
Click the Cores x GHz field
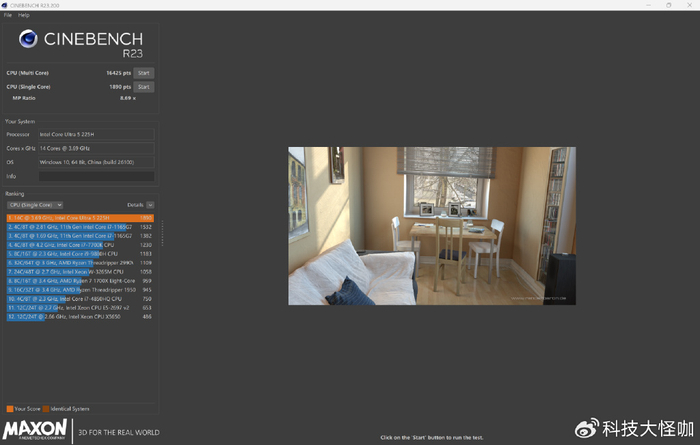pos(96,148)
